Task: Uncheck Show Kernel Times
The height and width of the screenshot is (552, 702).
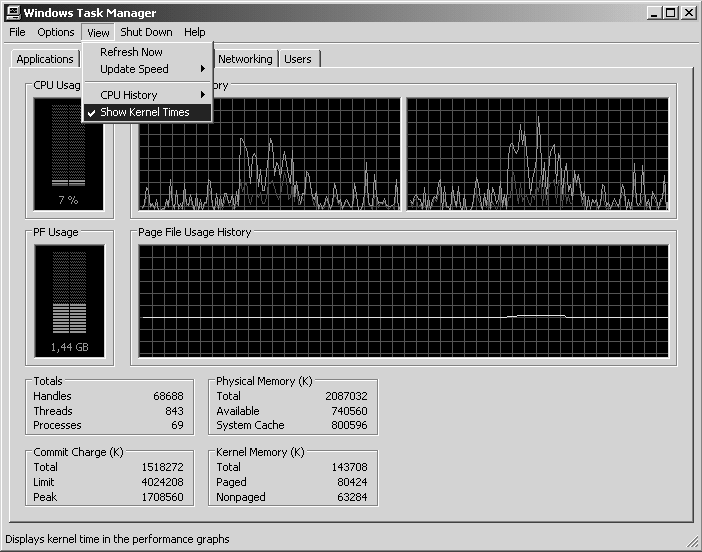Action: click(147, 112)
